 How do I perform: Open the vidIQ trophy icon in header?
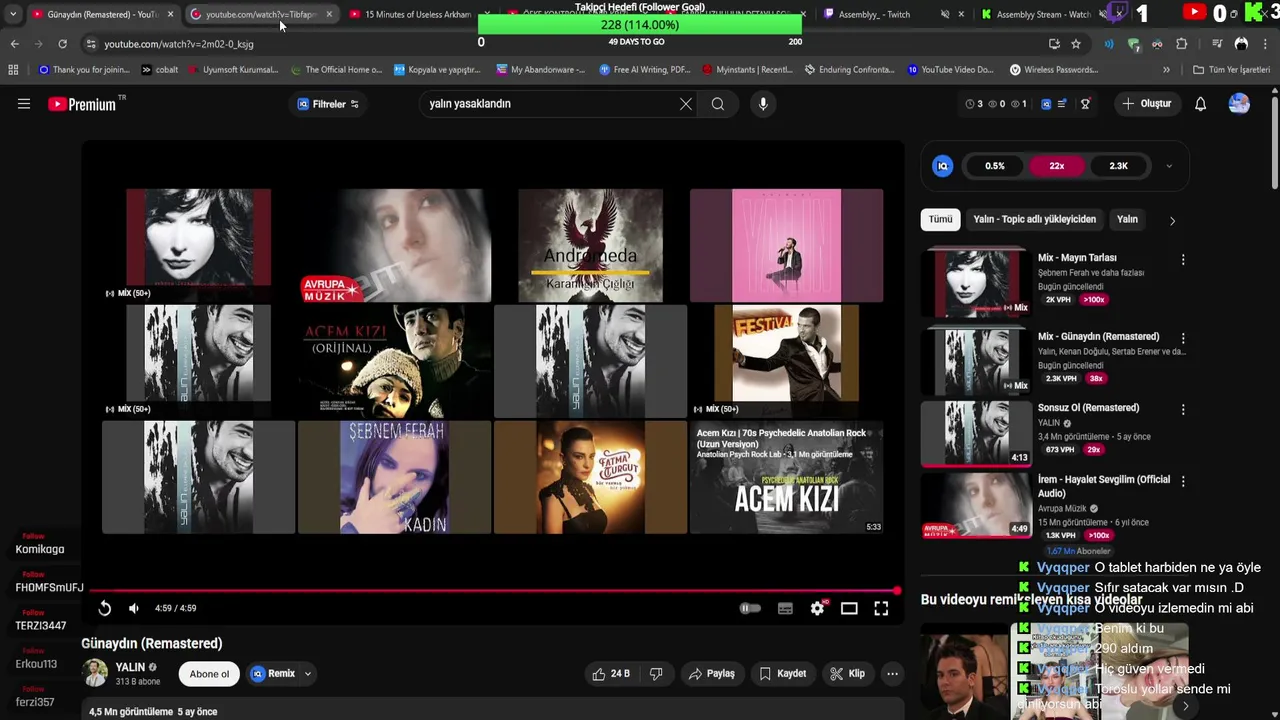[1085, 104]
